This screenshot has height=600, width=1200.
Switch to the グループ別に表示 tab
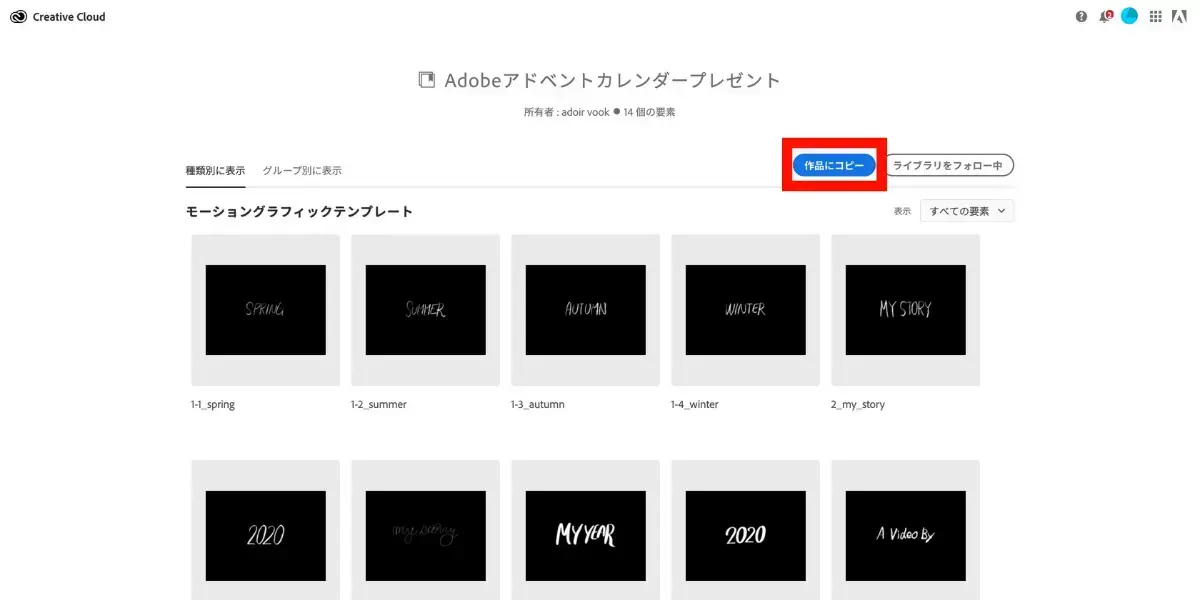pyautogui.click(x=302, y=171)
